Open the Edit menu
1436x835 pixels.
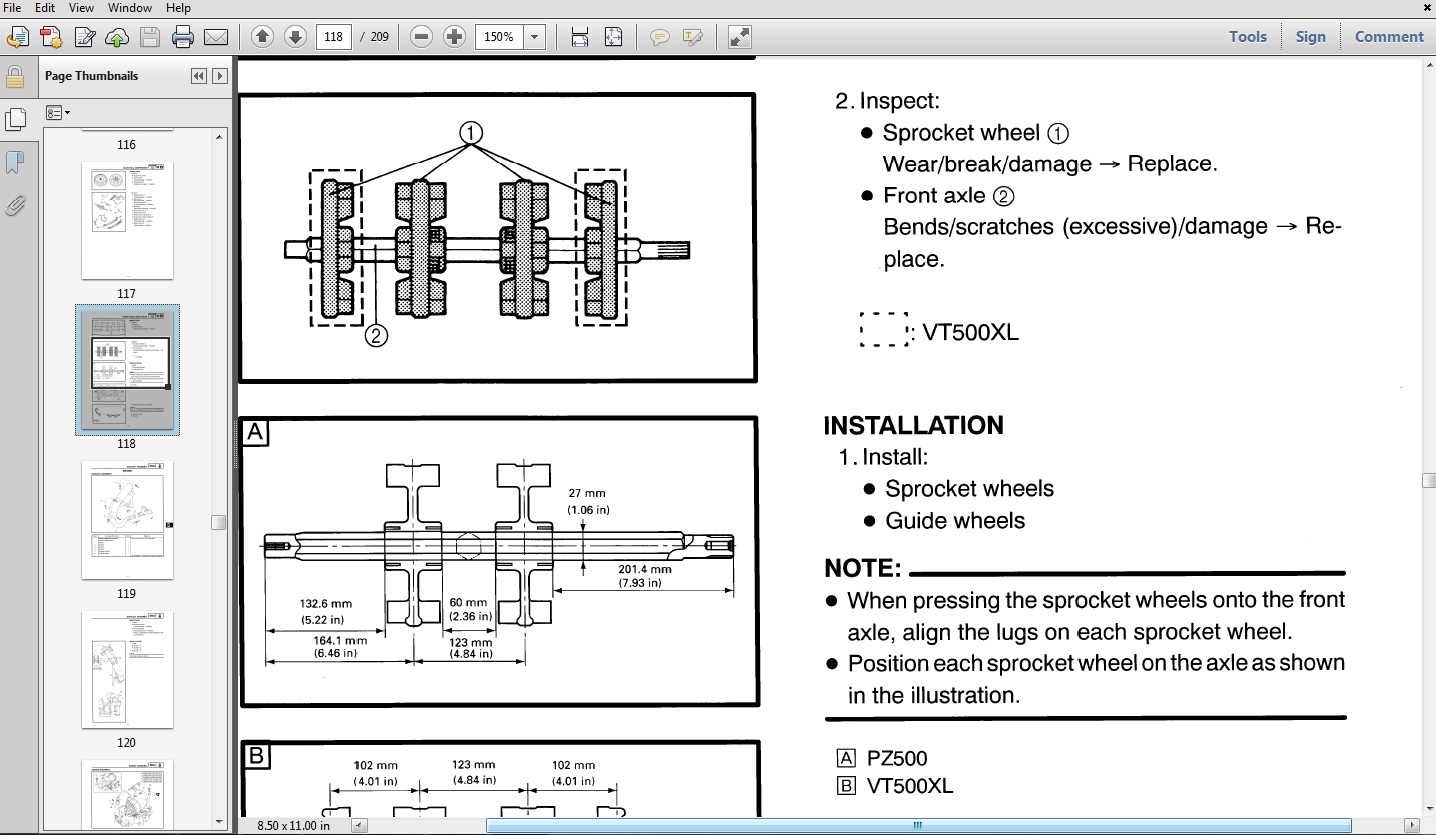click(45, 8)
